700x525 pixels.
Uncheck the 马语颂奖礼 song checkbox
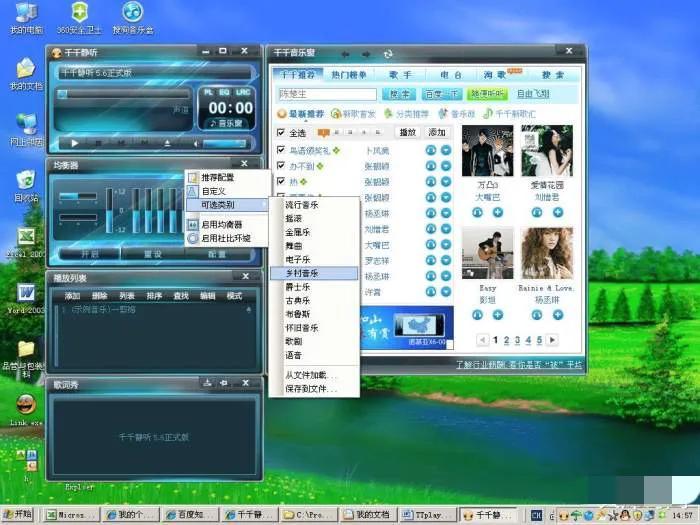(281, 150)
